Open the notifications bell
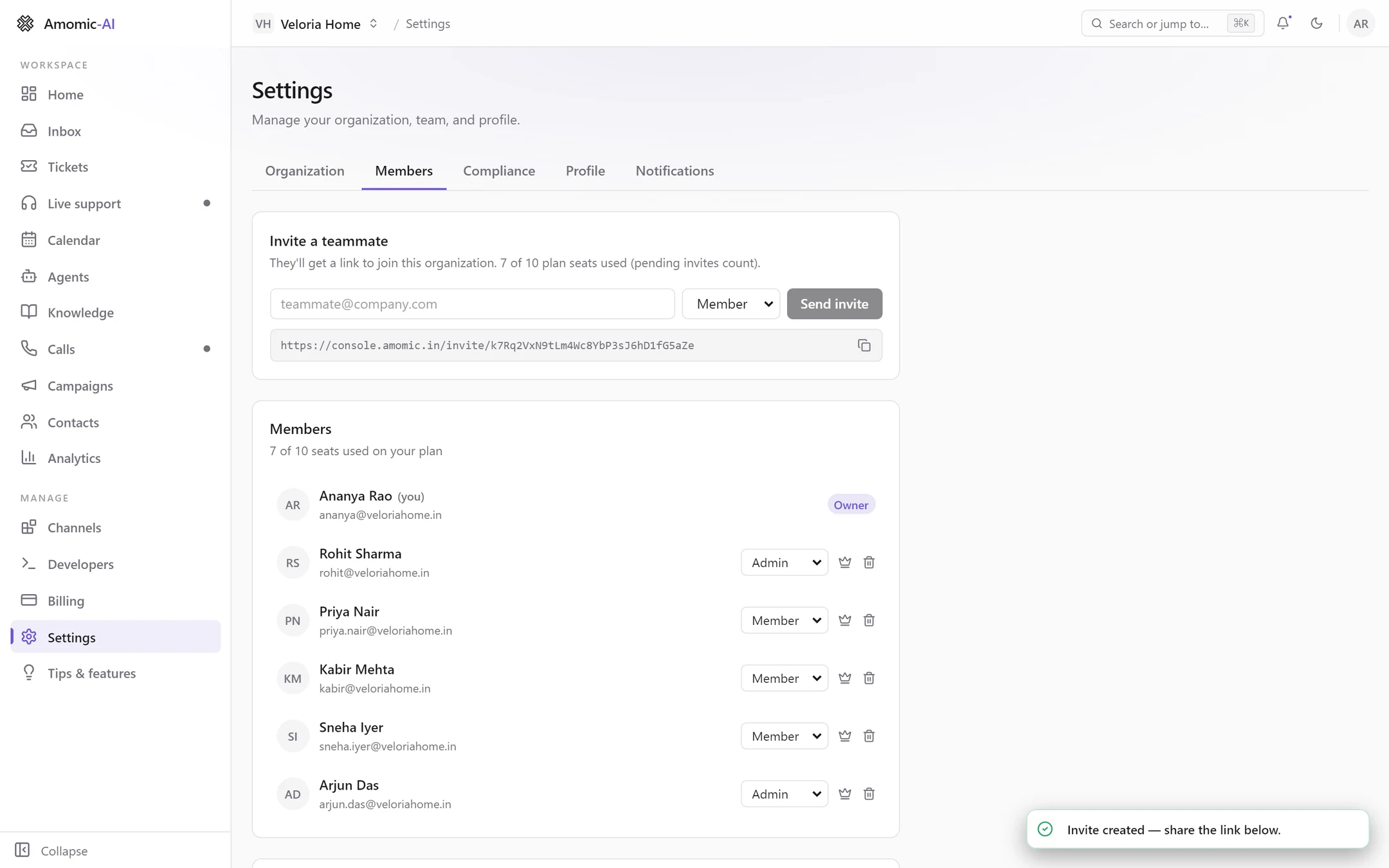This screenshot has height=868, width=1389. coord(1283,23)
